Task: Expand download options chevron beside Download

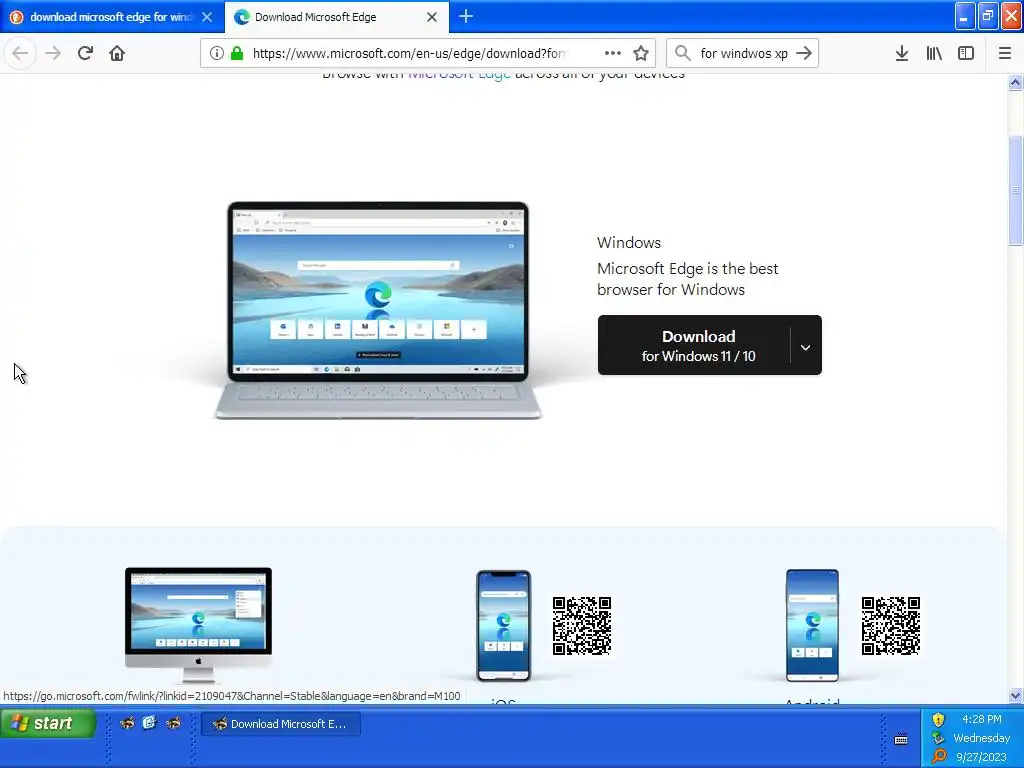Action: [x=806, y=347]
